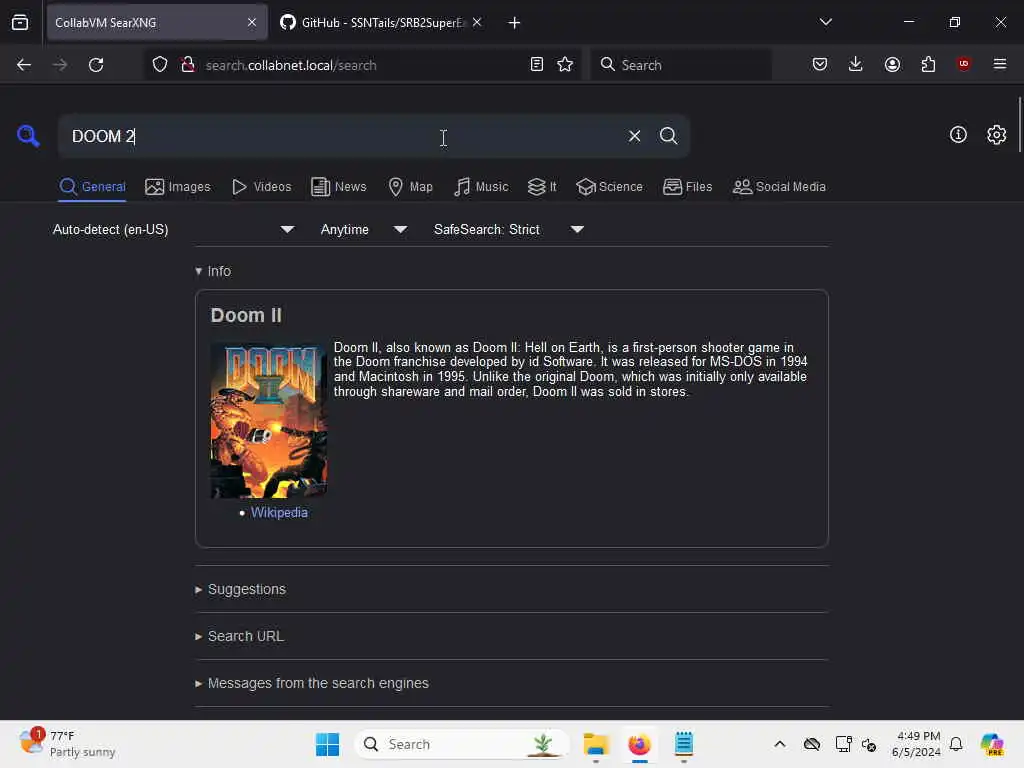Collapse the Info section

tap(213, 271)
